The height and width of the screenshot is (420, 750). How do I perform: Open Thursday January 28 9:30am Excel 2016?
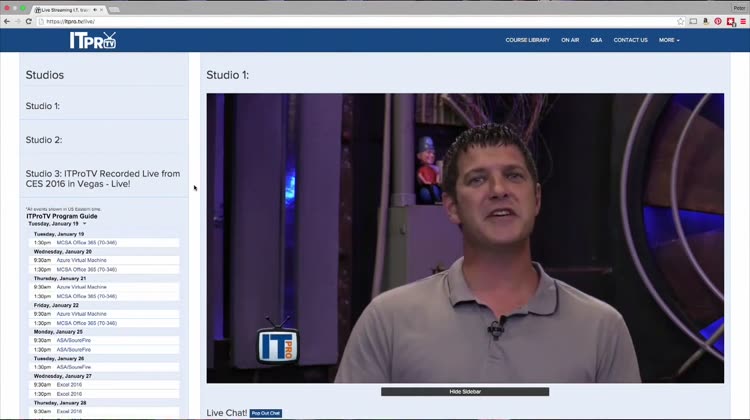(104, 411)
